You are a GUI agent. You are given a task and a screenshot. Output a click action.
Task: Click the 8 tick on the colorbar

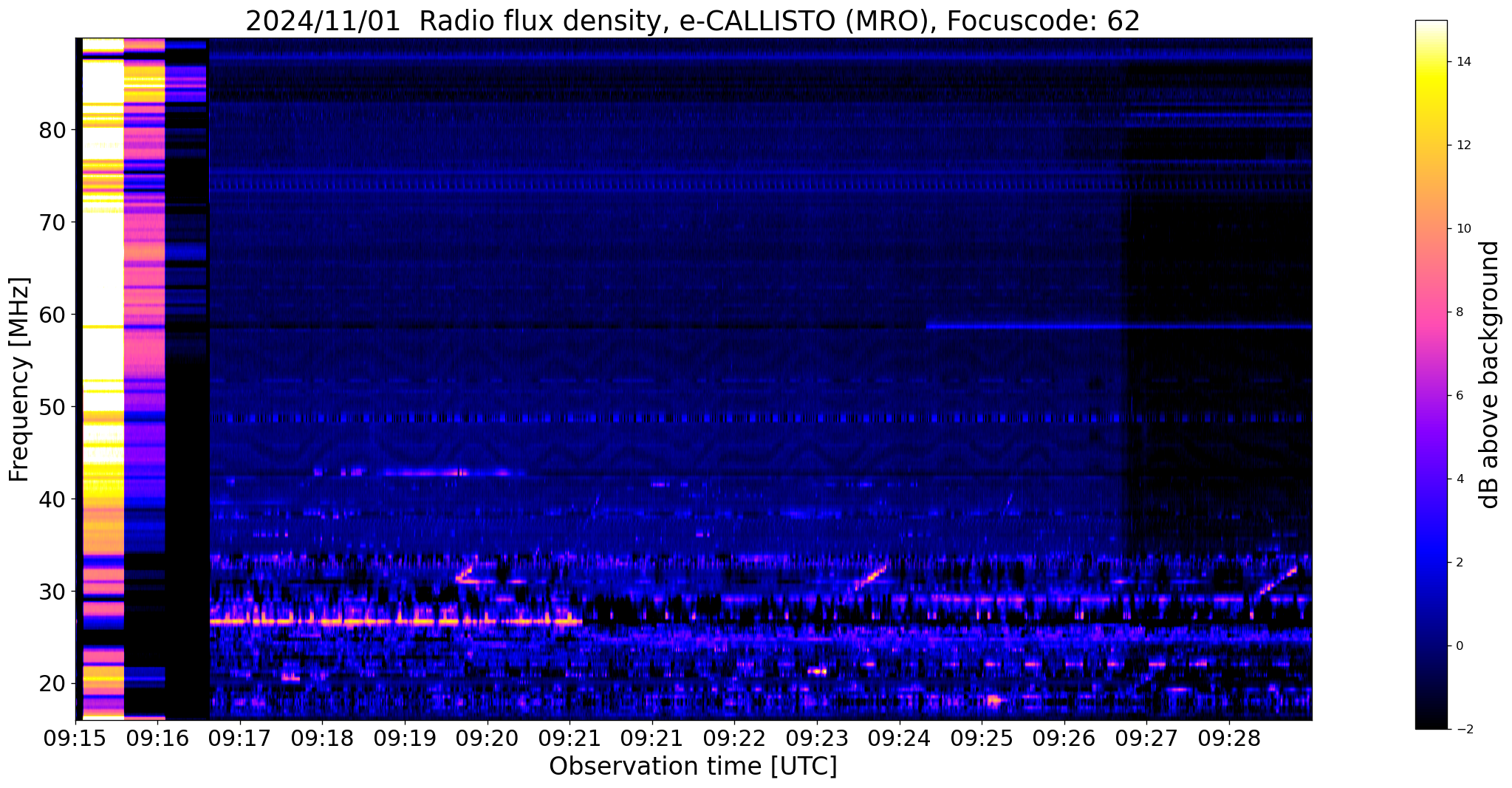(1460, 312)
